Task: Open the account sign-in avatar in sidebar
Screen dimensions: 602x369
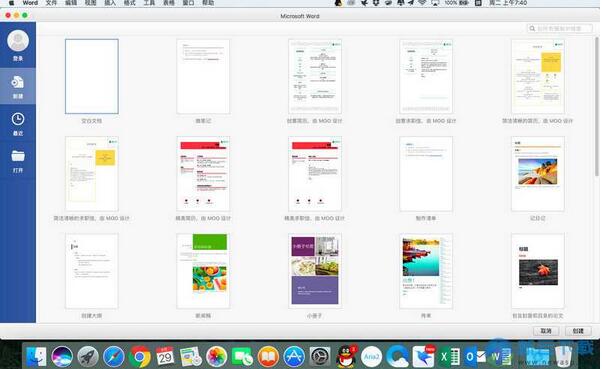Action: (18, 40)
